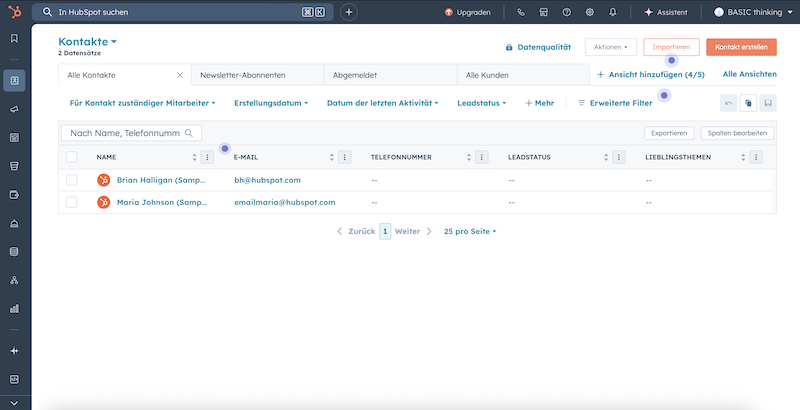800x410 pixels.
Task: Open the marketplace store icon
Action: click(x=543, y=12)
